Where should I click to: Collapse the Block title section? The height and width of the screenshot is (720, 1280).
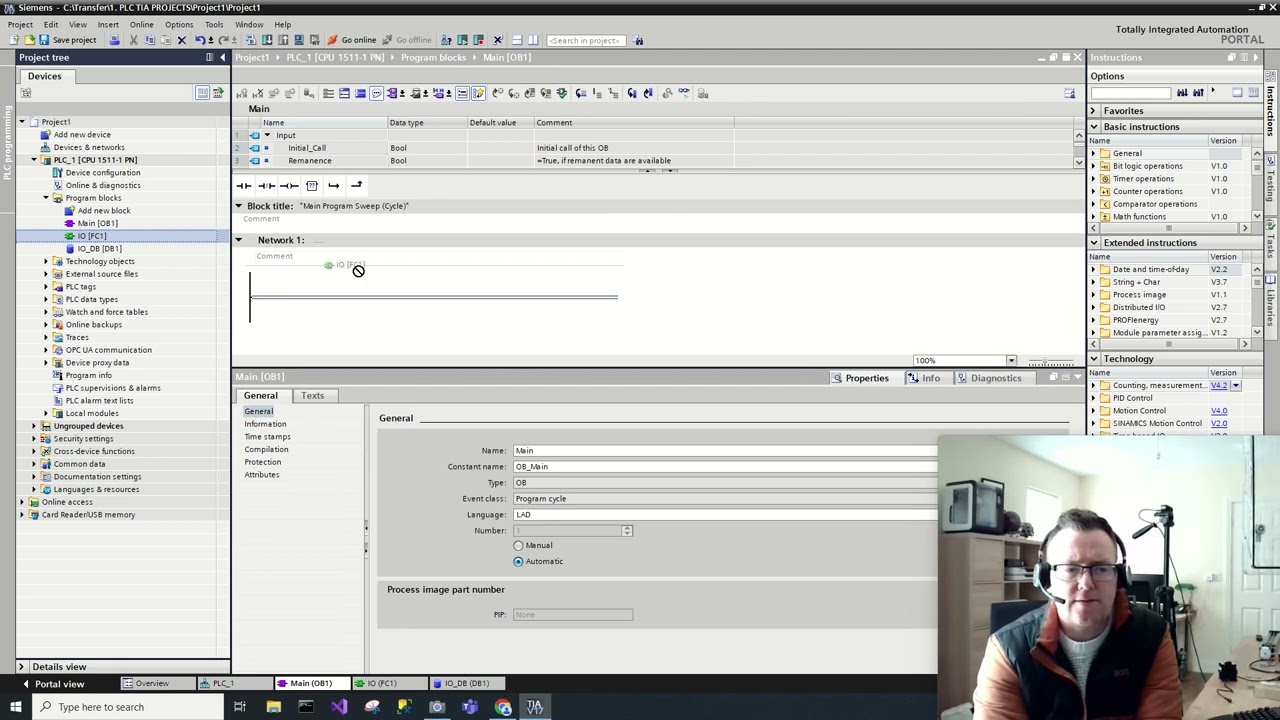click(x=238, y=206)
